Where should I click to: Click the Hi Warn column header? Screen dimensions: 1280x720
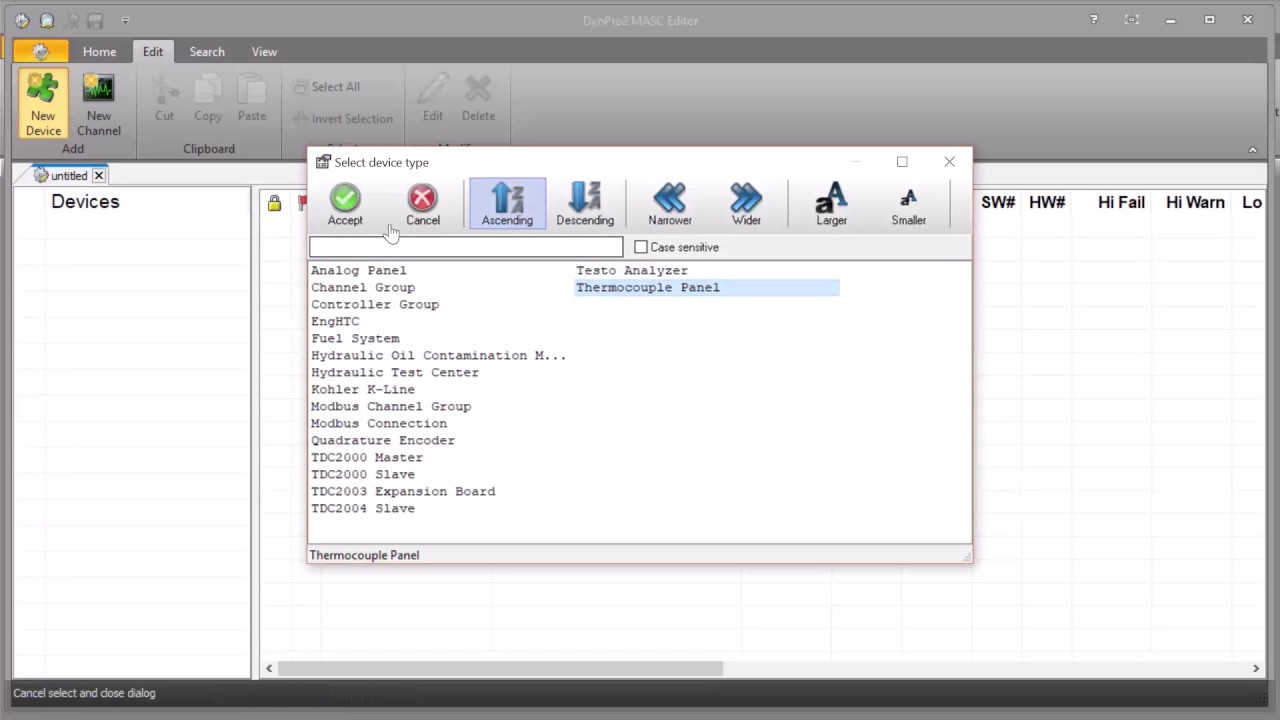[1195, 202]
